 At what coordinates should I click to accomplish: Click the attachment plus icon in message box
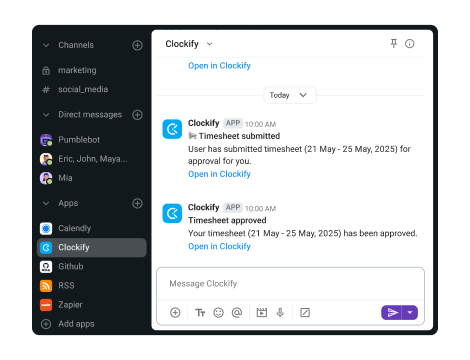click(175, 313)
